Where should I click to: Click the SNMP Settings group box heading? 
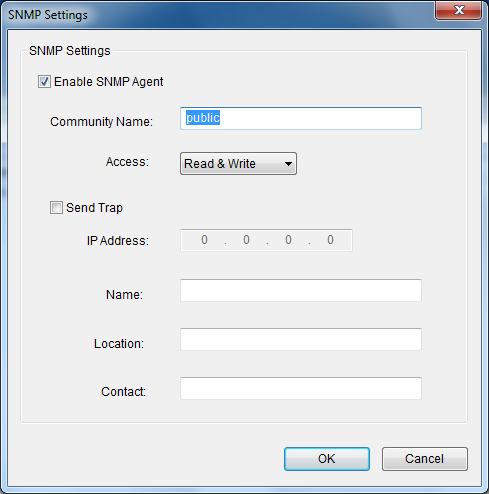point(70,51)
